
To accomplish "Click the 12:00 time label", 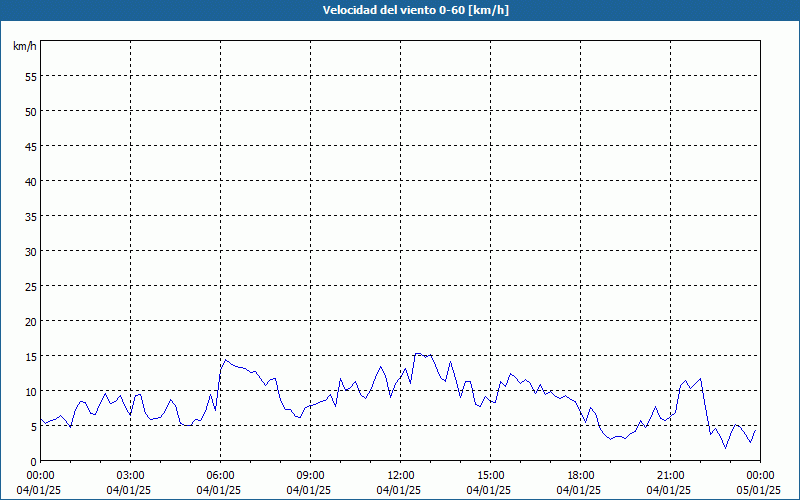I will (401, 476).
